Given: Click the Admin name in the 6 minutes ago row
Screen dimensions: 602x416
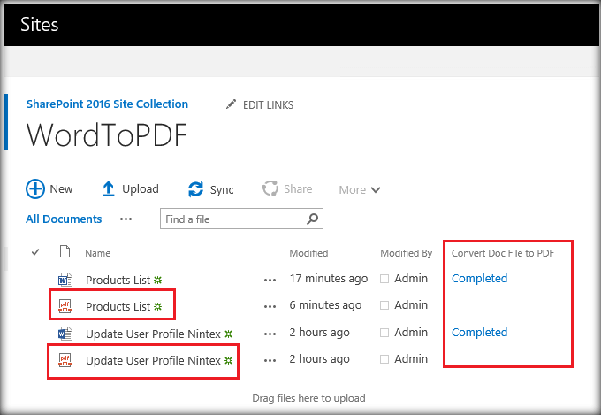Looking at the screenshot, I should pos(411,305).
